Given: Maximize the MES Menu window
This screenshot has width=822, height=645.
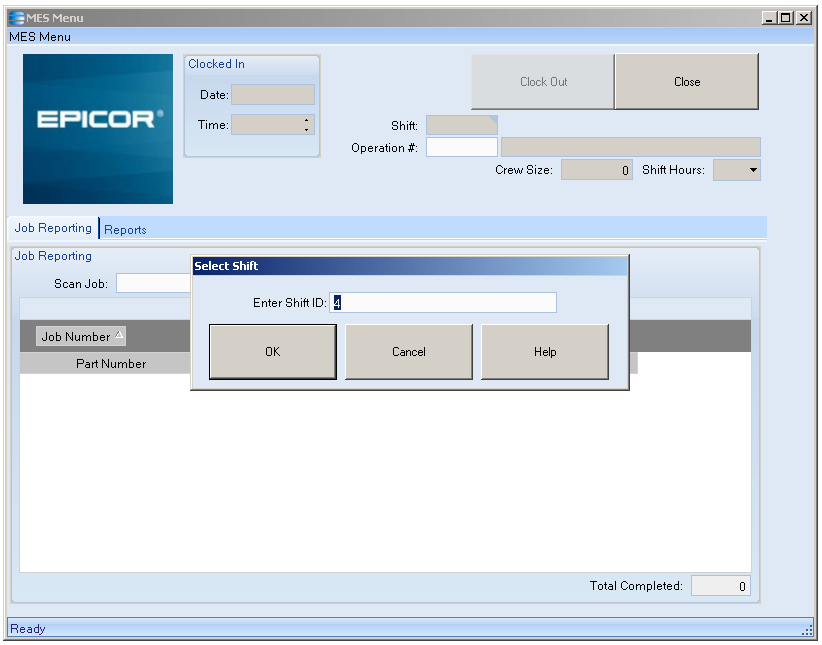Looking at the screenshot, I should (785, 18).
